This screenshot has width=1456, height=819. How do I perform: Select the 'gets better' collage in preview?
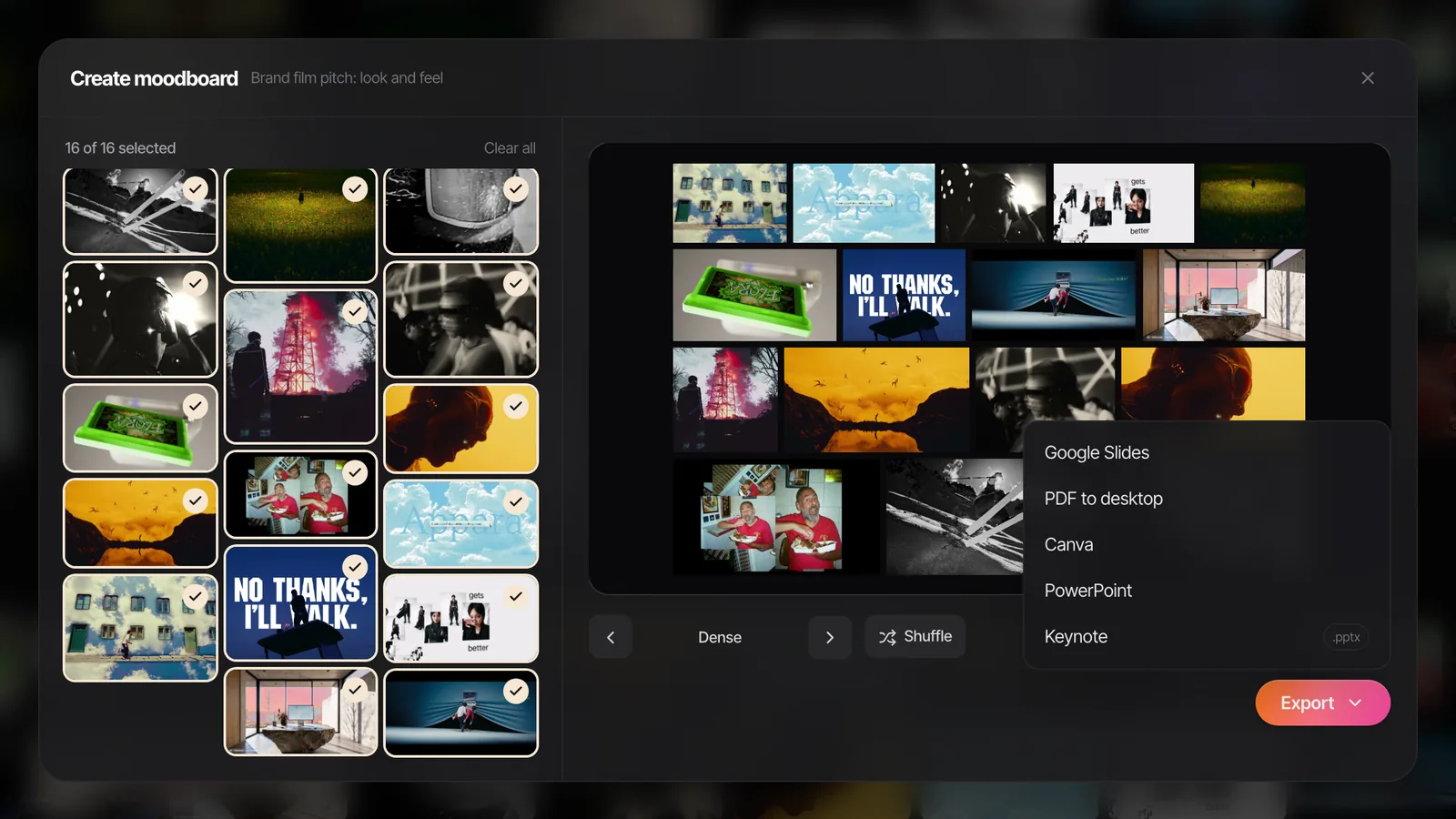pyautogui.click(x=1124, y=203)
